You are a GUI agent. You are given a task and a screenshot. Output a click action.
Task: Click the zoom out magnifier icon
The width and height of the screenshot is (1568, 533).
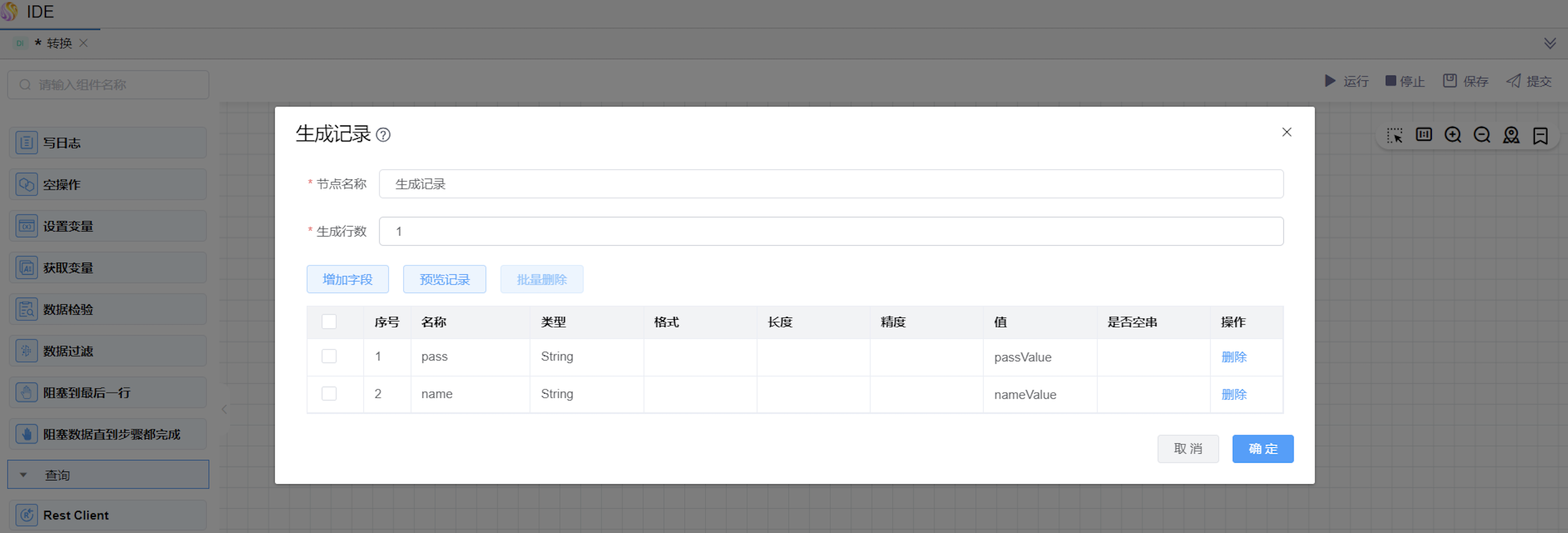tap(1482, 135)
